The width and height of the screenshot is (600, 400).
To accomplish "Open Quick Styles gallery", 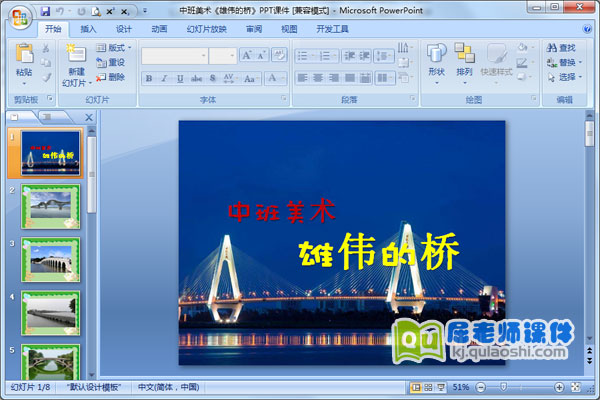I will pyautogui.click(x=496, y=64).
